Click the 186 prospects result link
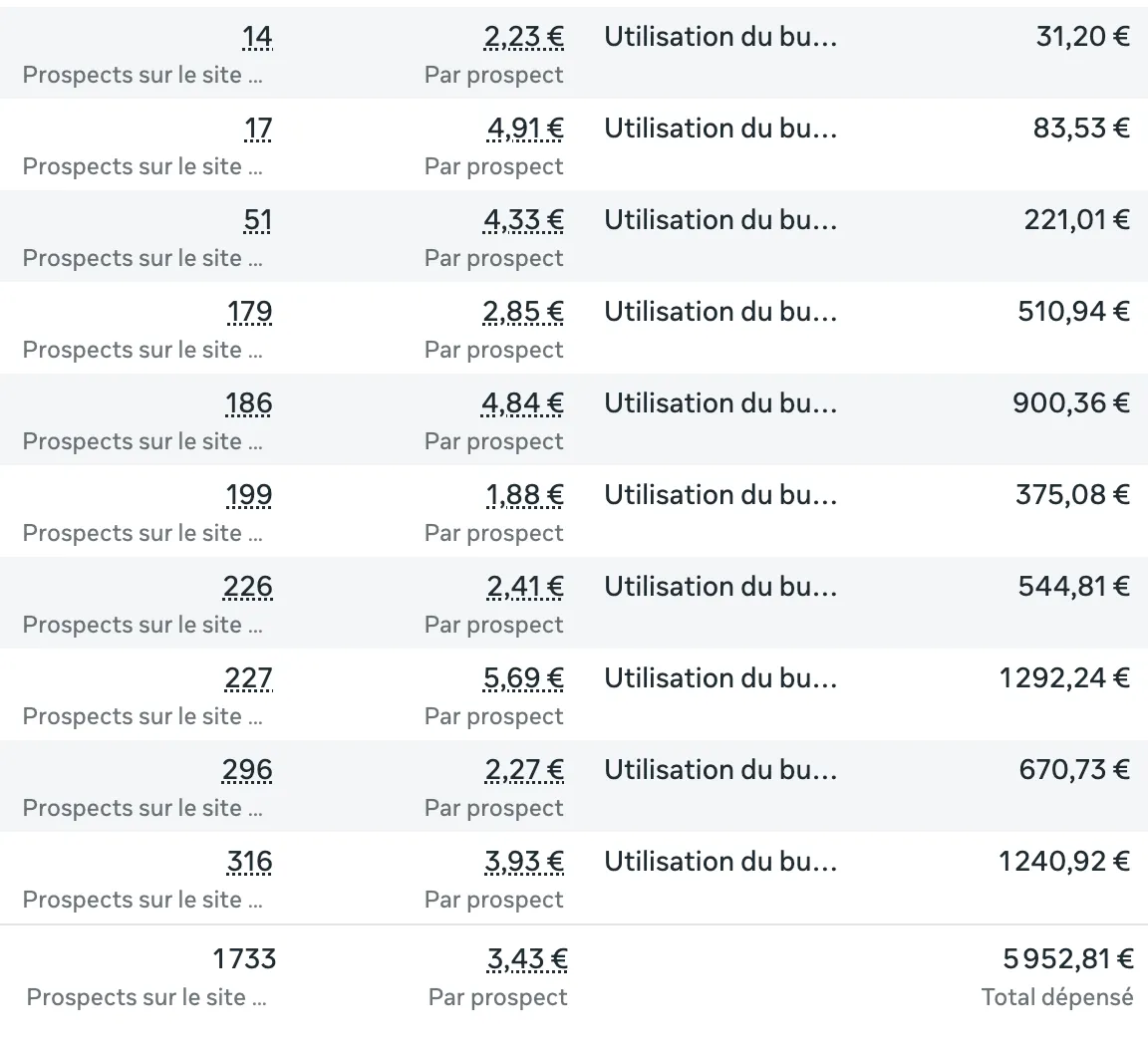 (x=248, y=404)
